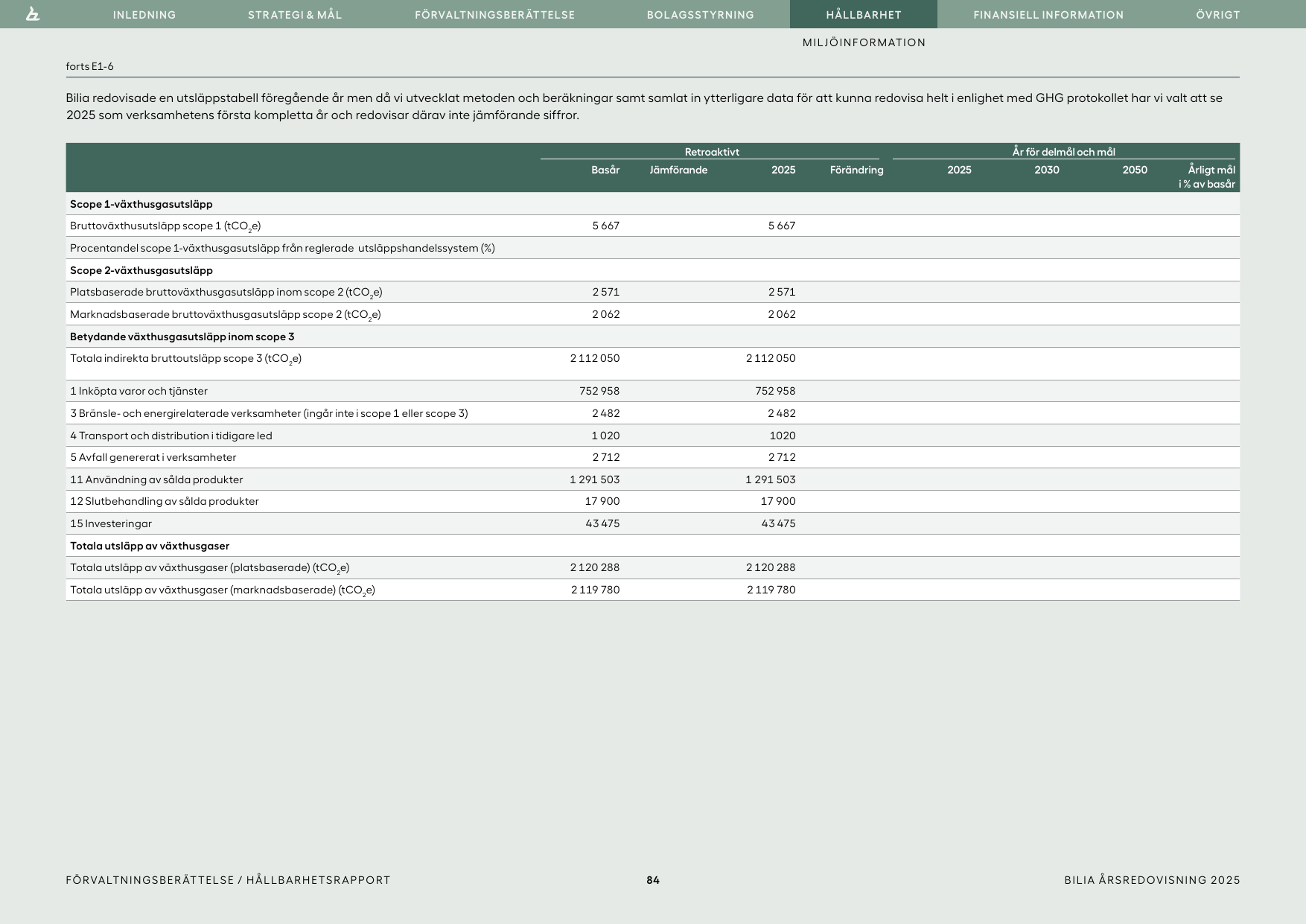Click the 'forts E1-6' label
The height and width of the screenshot is (924, 1306).
tap(89, 66)
